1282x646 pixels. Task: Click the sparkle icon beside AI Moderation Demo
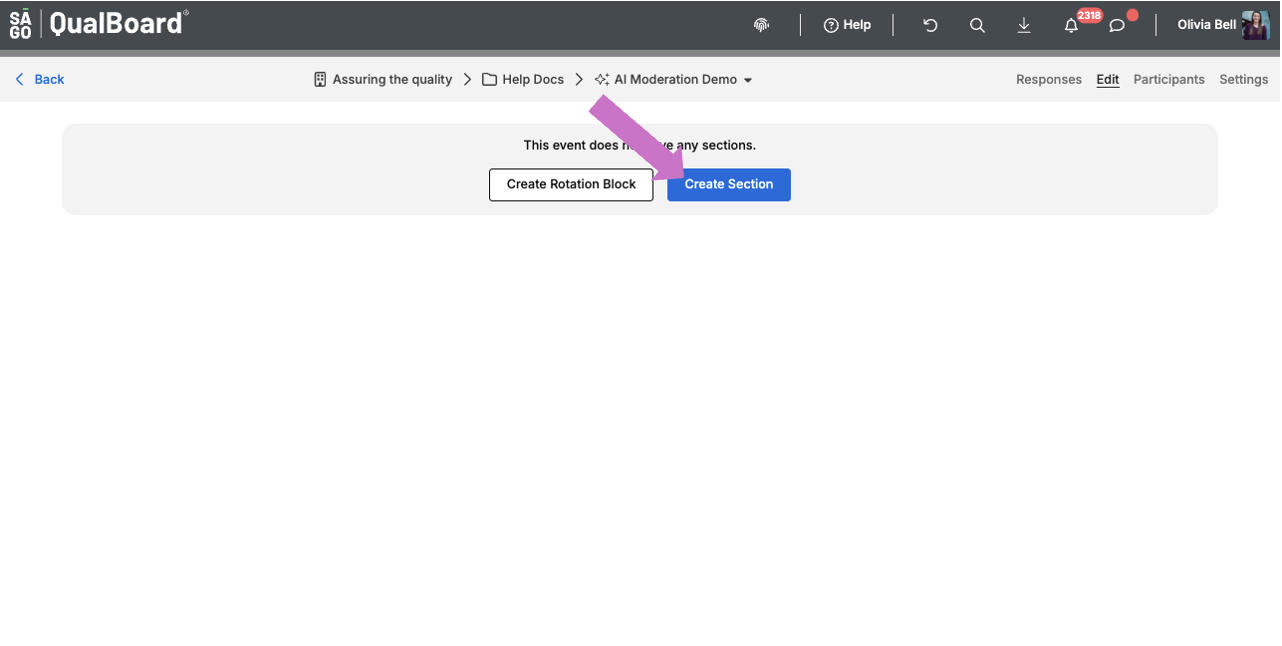pos(601,79)
